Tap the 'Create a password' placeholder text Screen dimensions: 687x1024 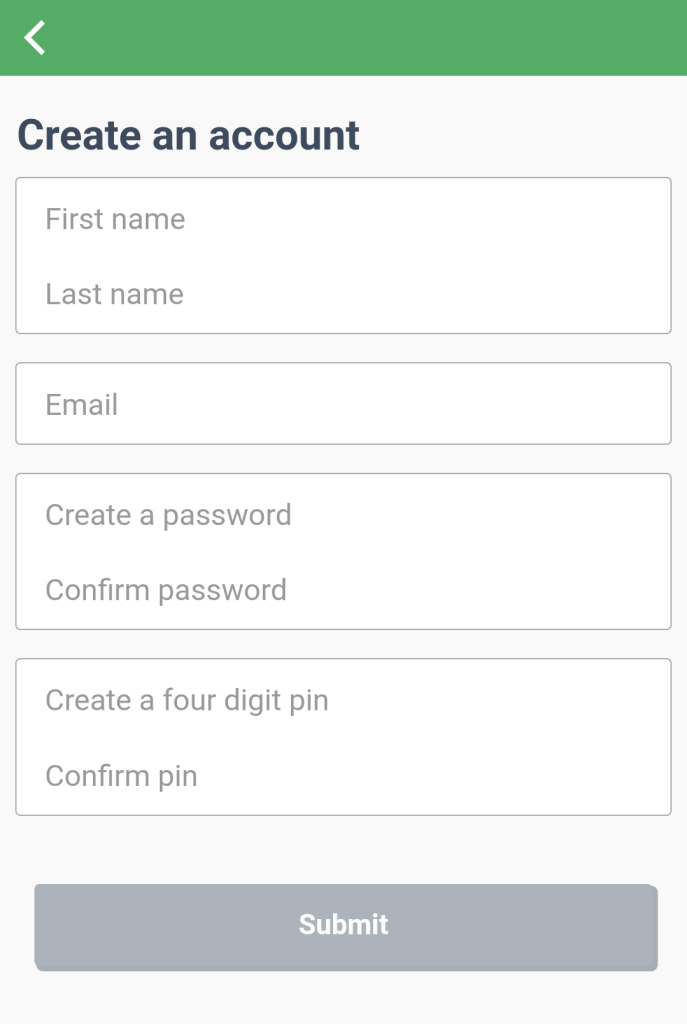coord(168,515)
